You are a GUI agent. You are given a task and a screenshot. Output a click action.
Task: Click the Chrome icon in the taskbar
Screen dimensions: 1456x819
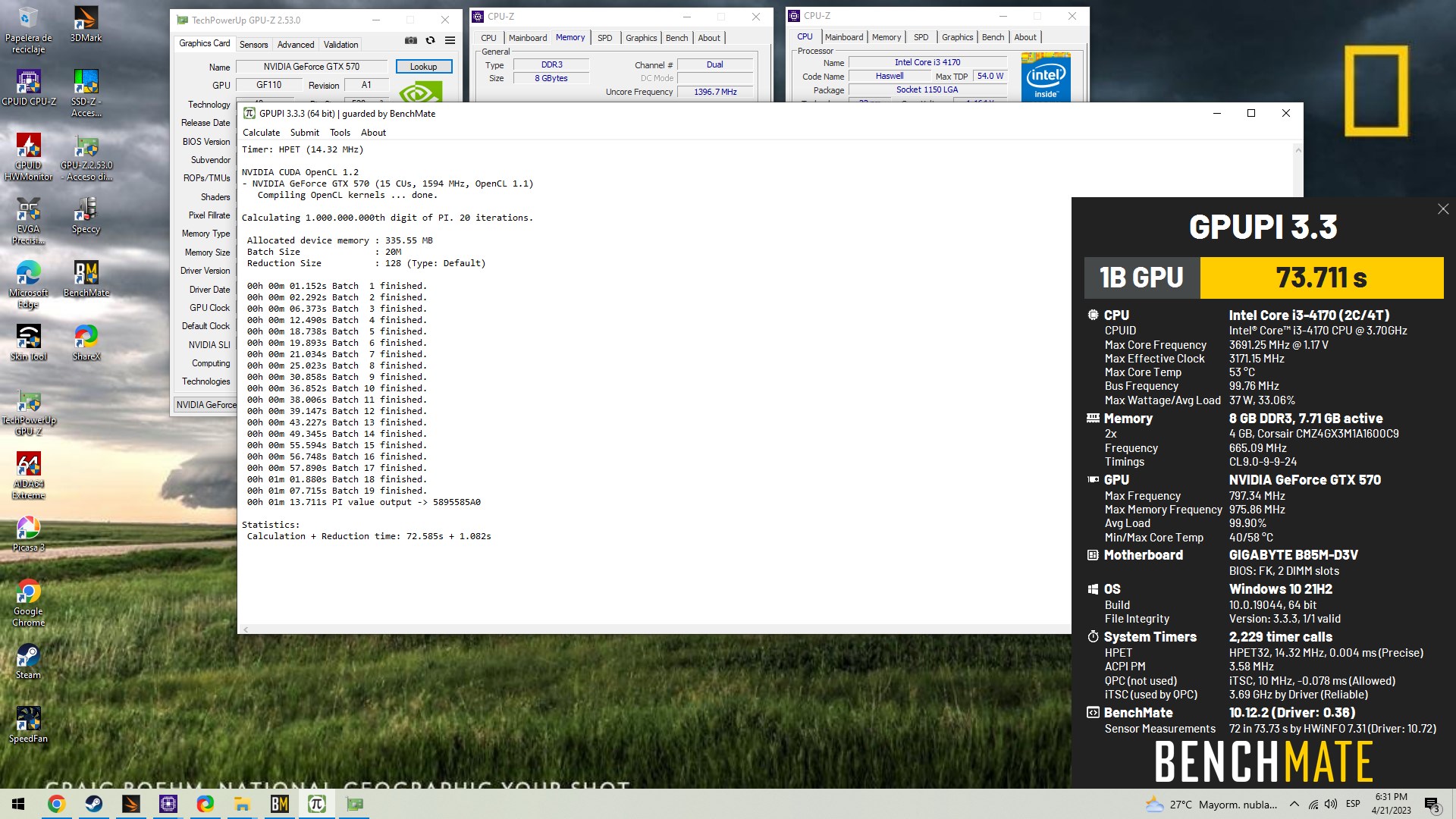pyautogui.click(x=56, y=804)
